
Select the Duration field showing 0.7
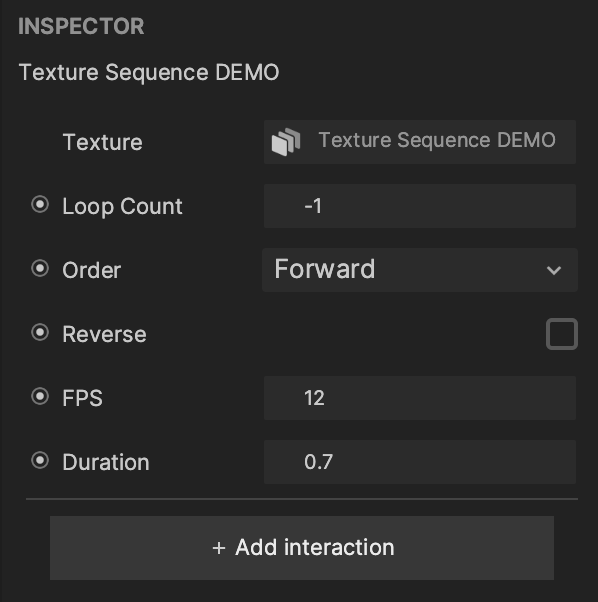click(420, 462)
